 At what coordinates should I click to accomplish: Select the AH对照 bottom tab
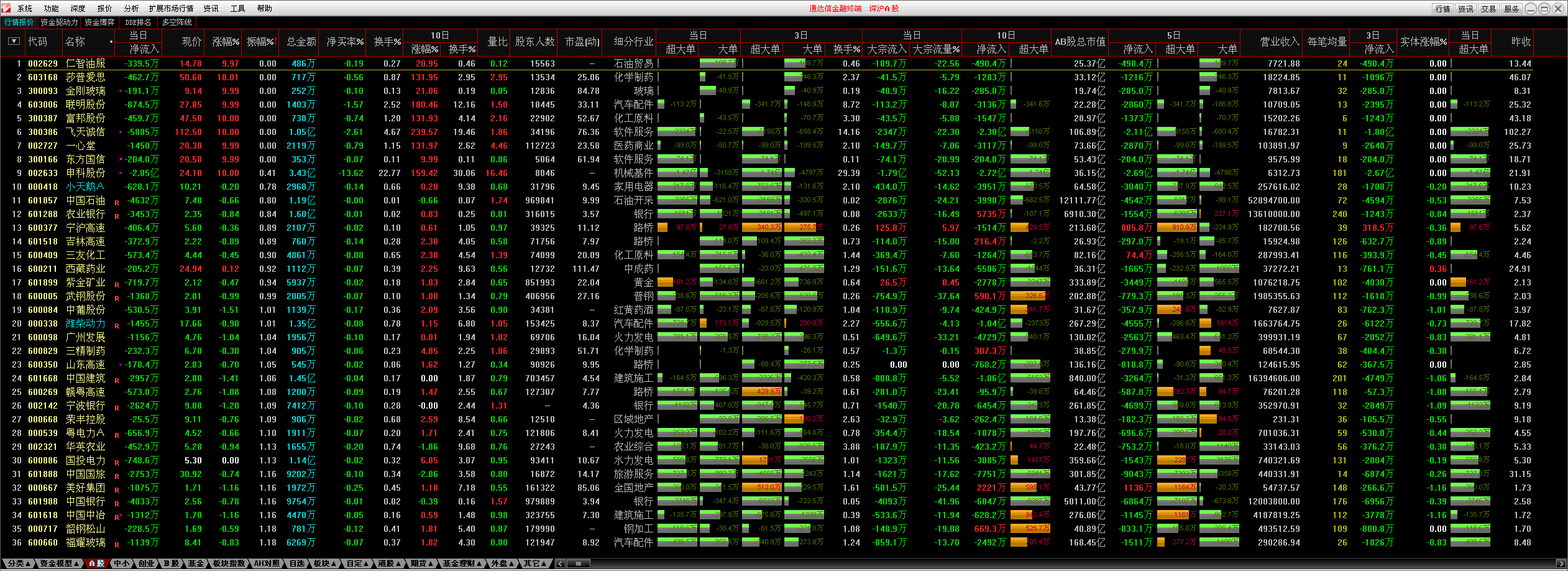pyautogui.click(x=267, y=564)
